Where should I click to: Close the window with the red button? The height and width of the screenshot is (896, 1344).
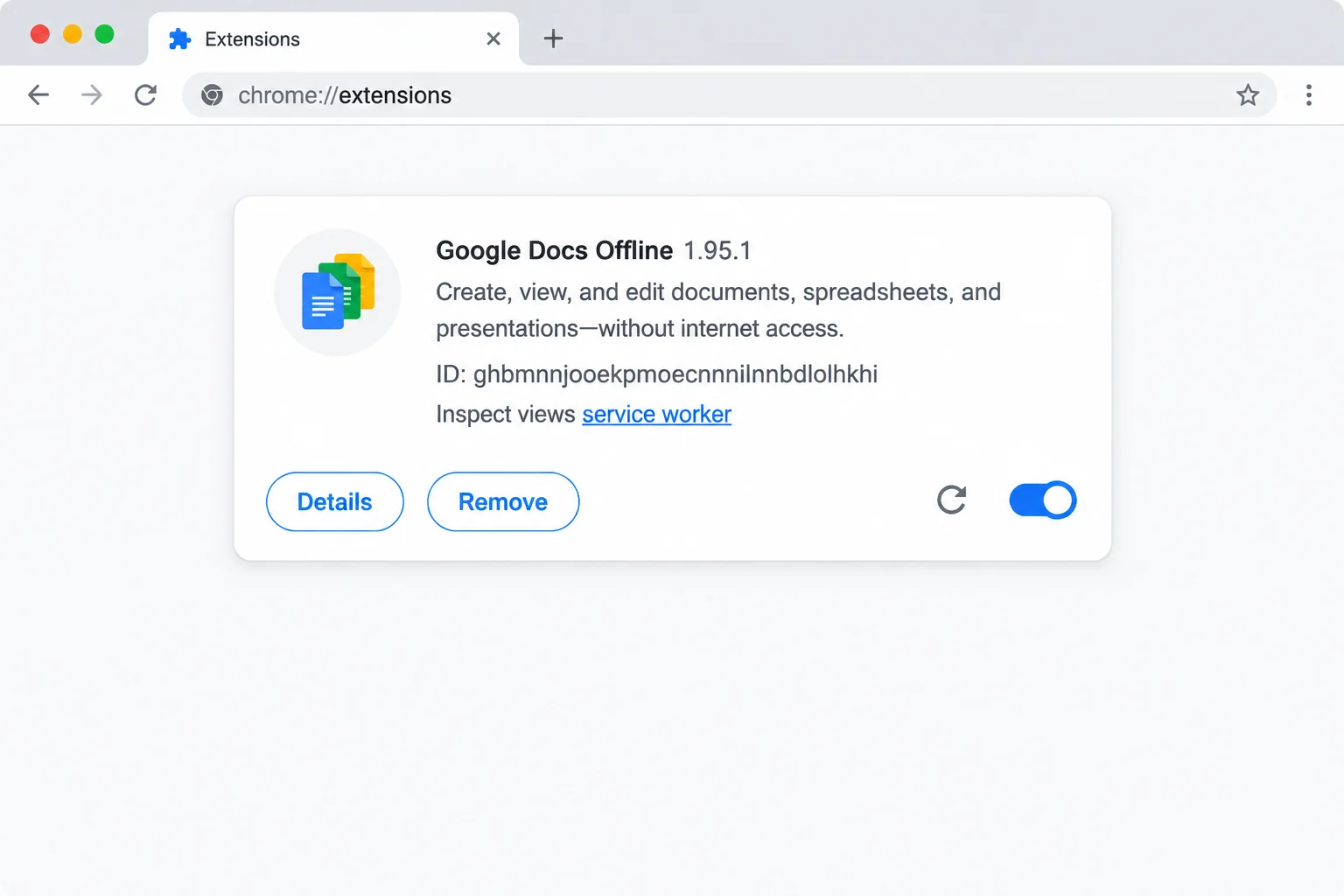tap(40, 34)
